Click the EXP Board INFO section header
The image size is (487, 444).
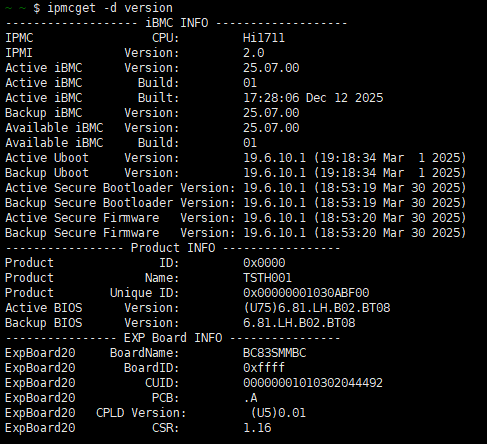(173, 338)
